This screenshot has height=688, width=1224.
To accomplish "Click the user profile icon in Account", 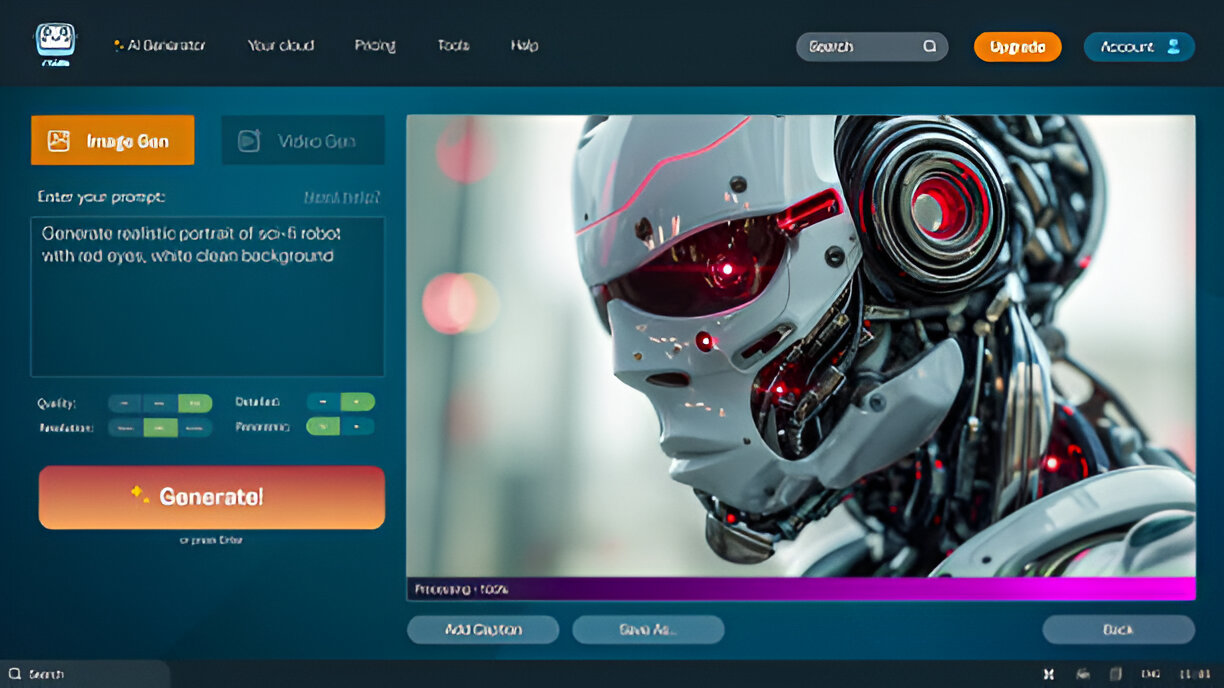I will pyautogui.click(x=1173, y=46).
